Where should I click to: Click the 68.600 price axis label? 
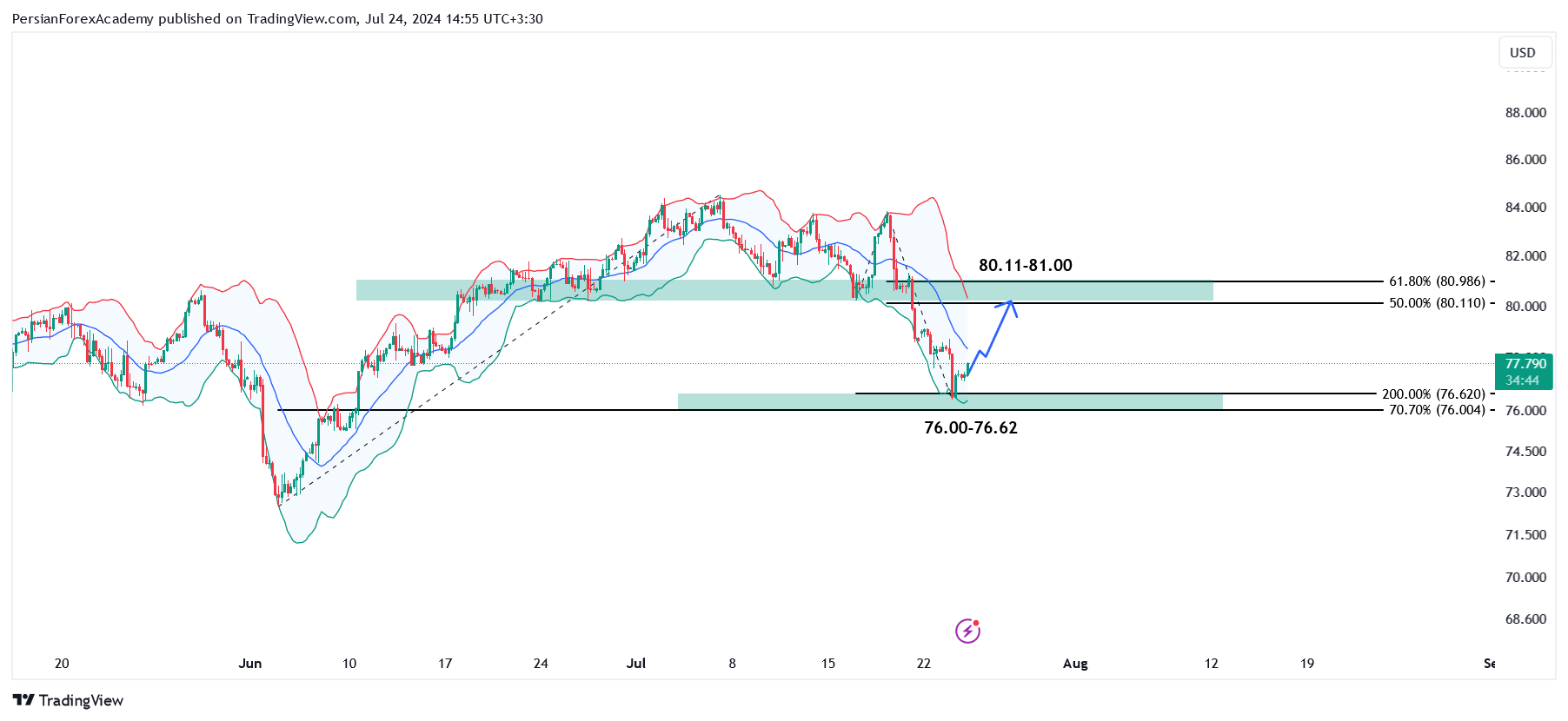1525,618
